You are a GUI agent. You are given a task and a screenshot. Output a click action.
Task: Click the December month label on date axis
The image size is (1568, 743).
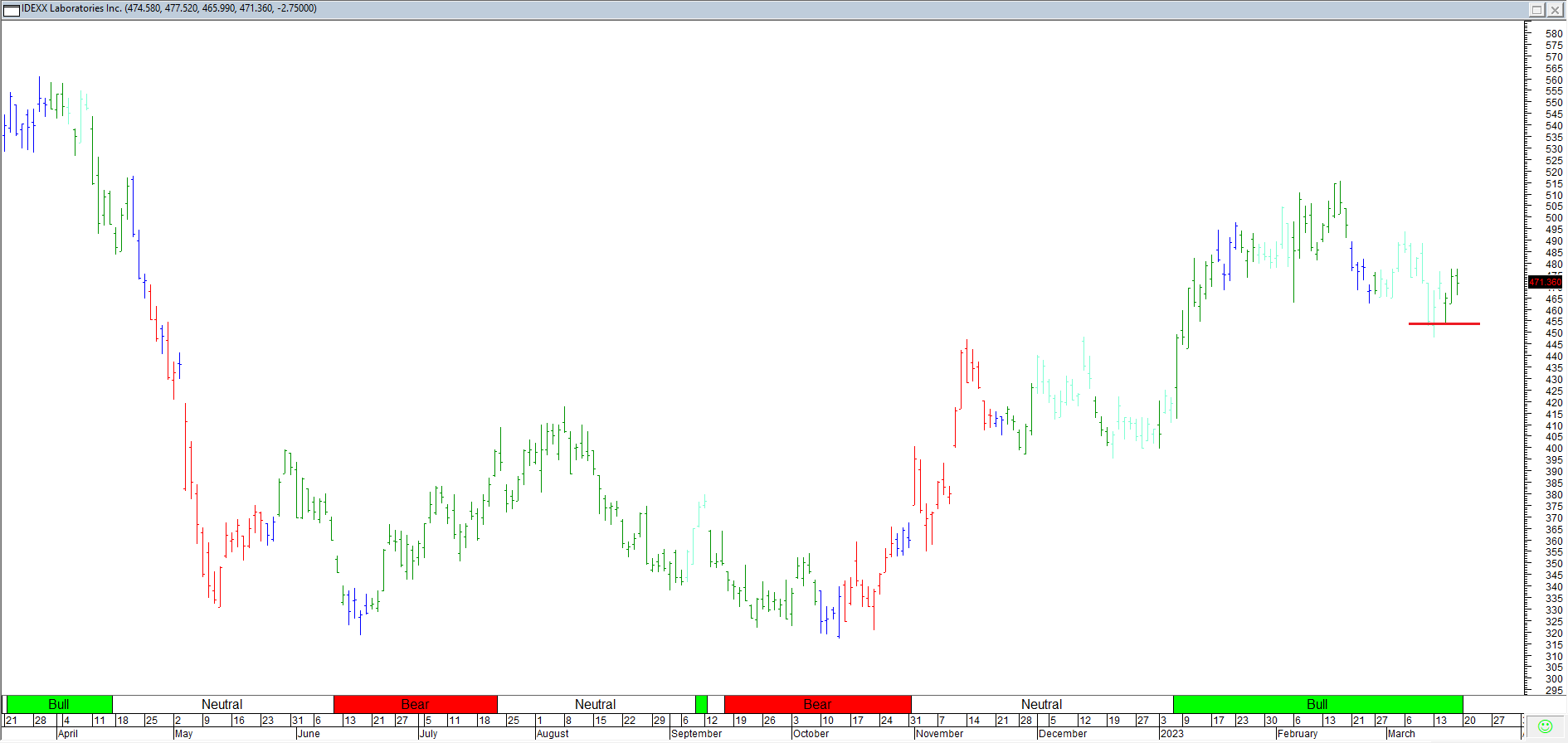1063,734
